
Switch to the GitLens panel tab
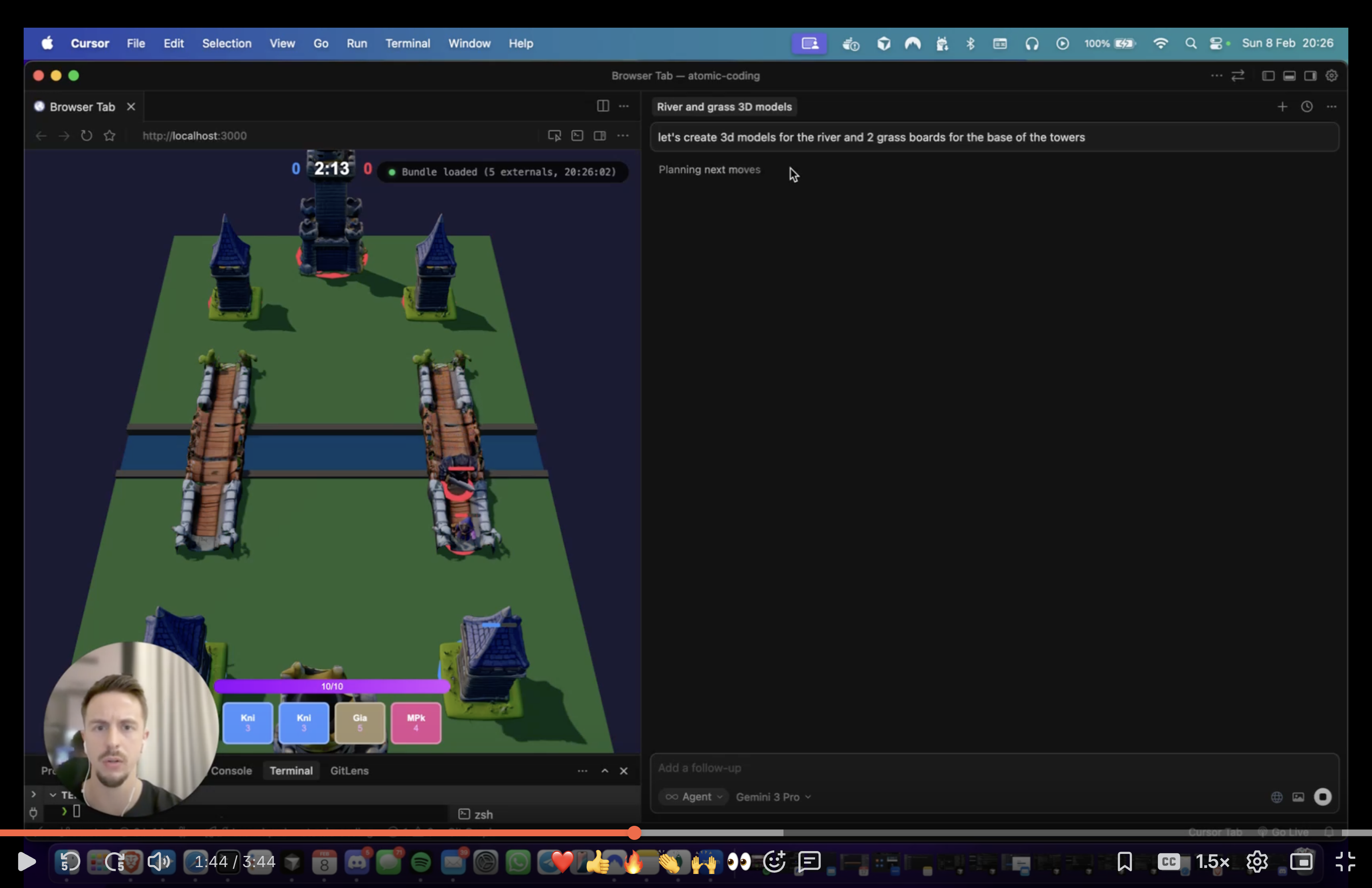(349, 770)
